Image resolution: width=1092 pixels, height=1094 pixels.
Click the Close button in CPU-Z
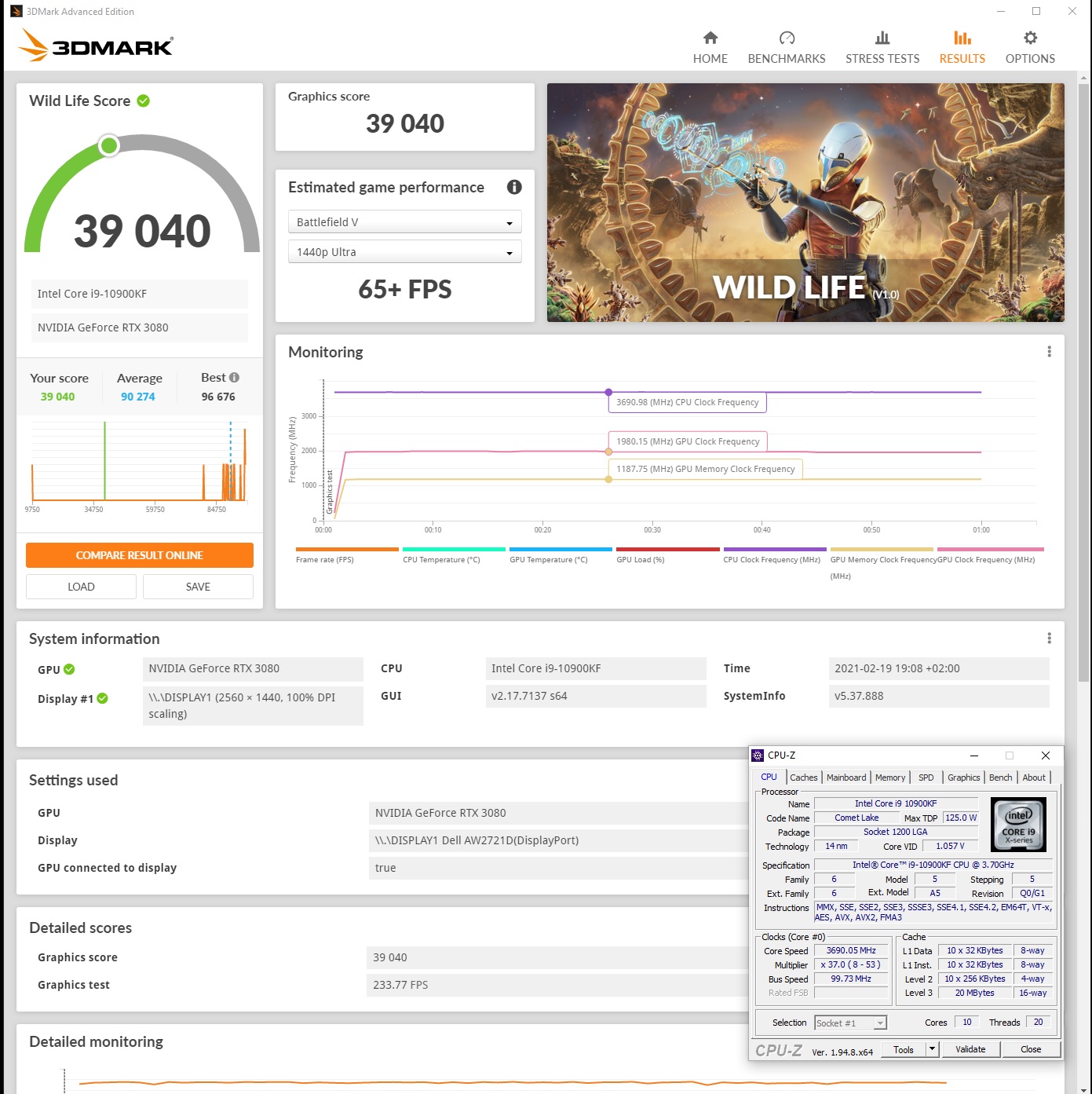pos(1031,1049)
